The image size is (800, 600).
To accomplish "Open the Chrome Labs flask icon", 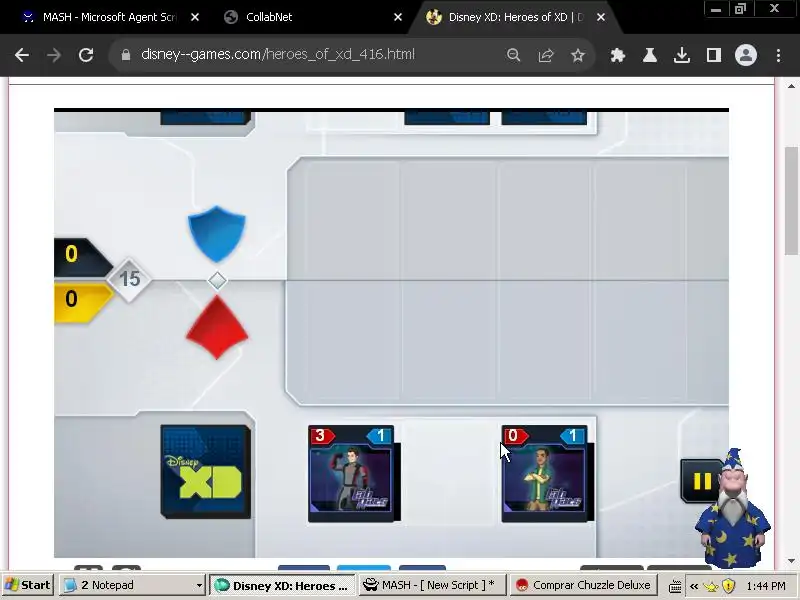I will click(x=649, y=55).
